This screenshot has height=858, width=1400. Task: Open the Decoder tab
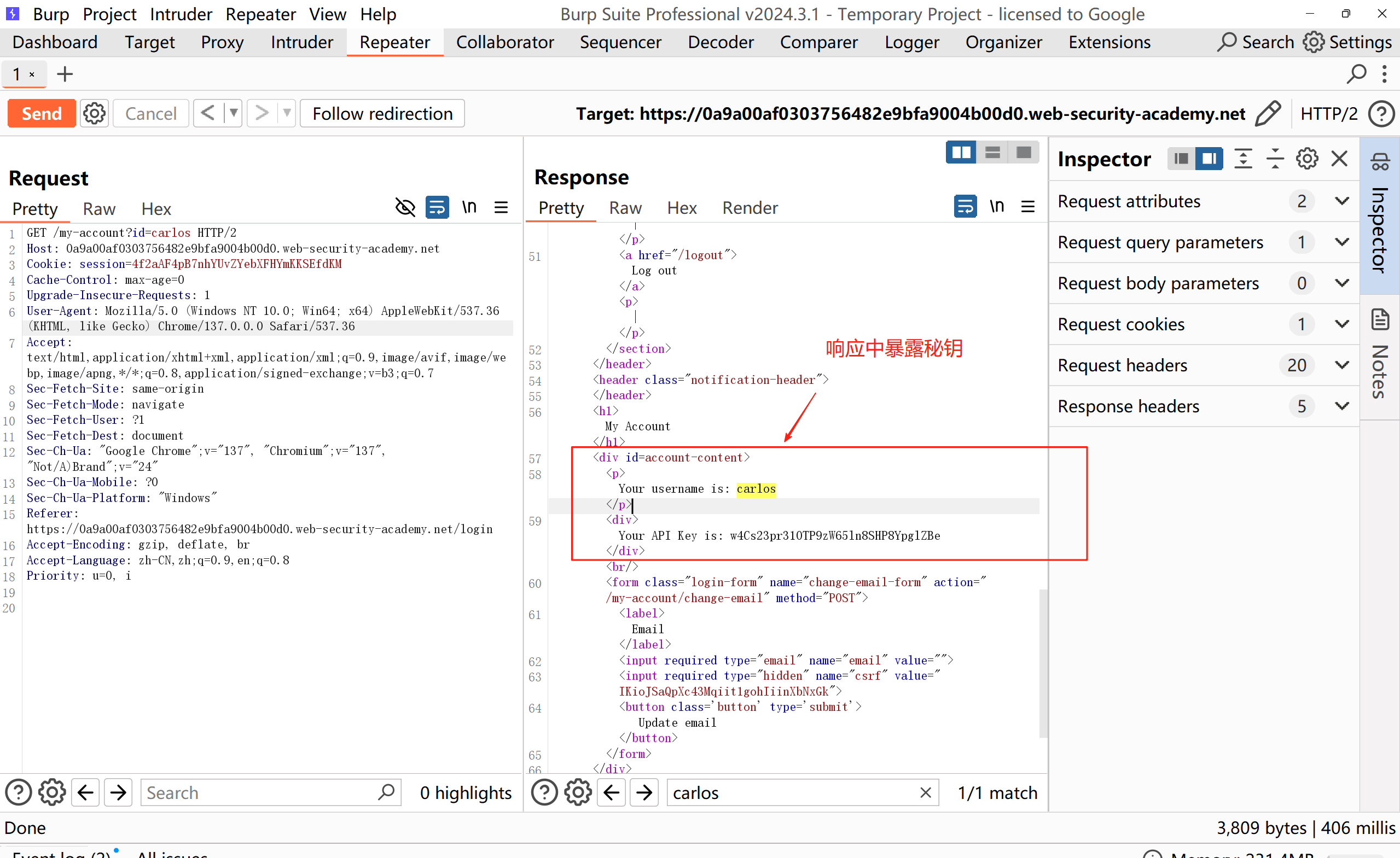coord(720,42)
